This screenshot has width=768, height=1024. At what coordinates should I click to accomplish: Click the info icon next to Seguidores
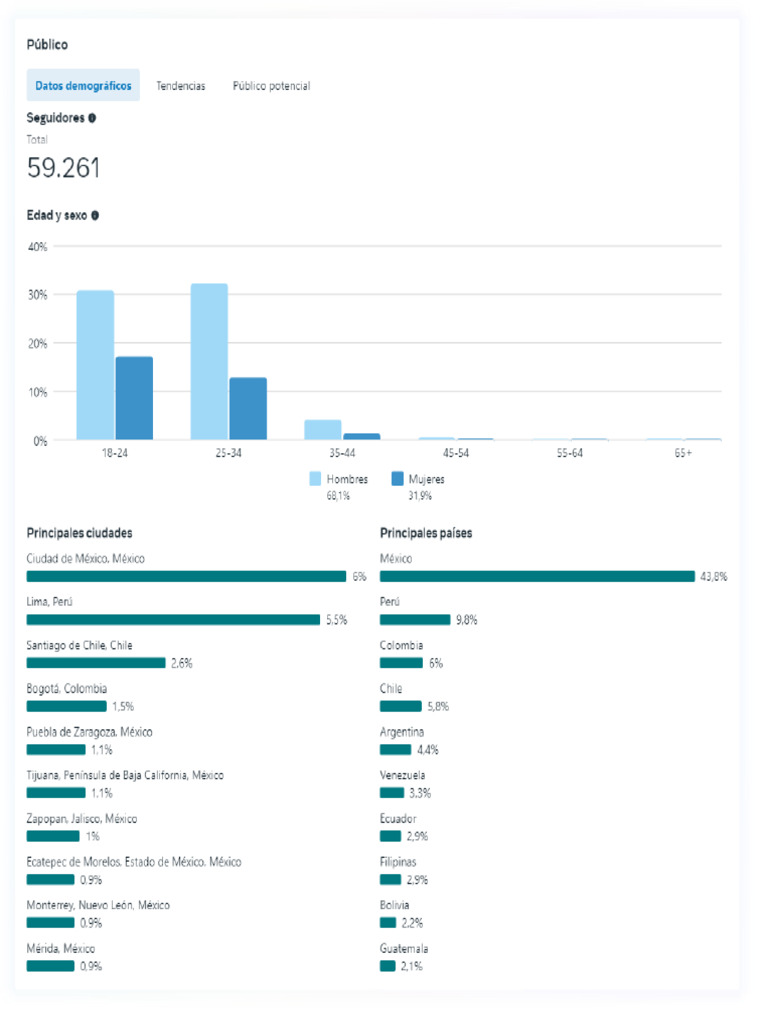coord(92,118)
